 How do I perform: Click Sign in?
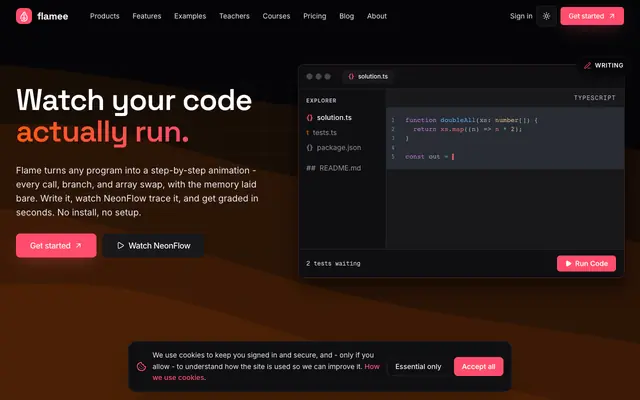[x=521, y=16]
